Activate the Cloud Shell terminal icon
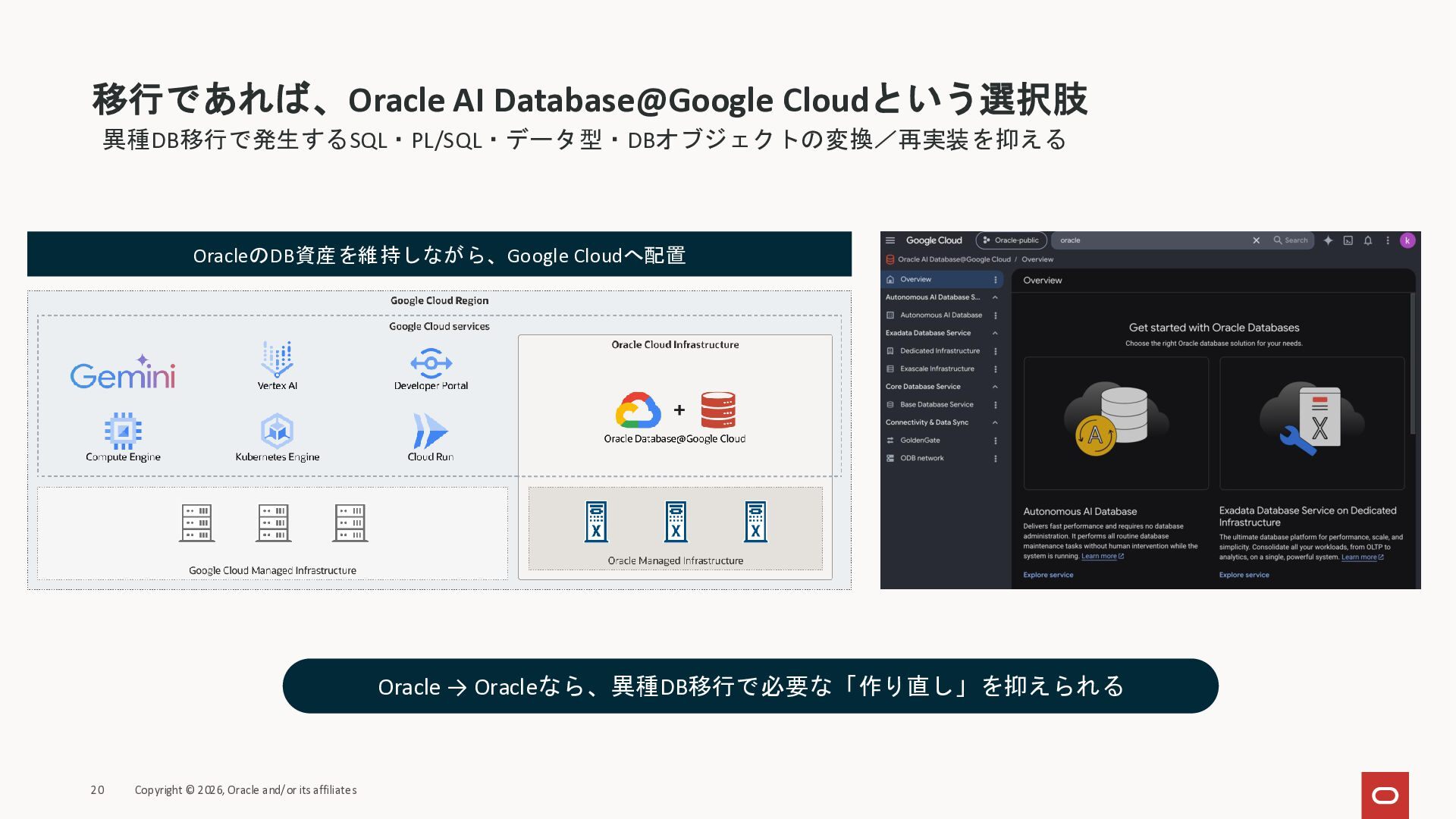The image size is (1456, 819). [x=1348, y=240]
